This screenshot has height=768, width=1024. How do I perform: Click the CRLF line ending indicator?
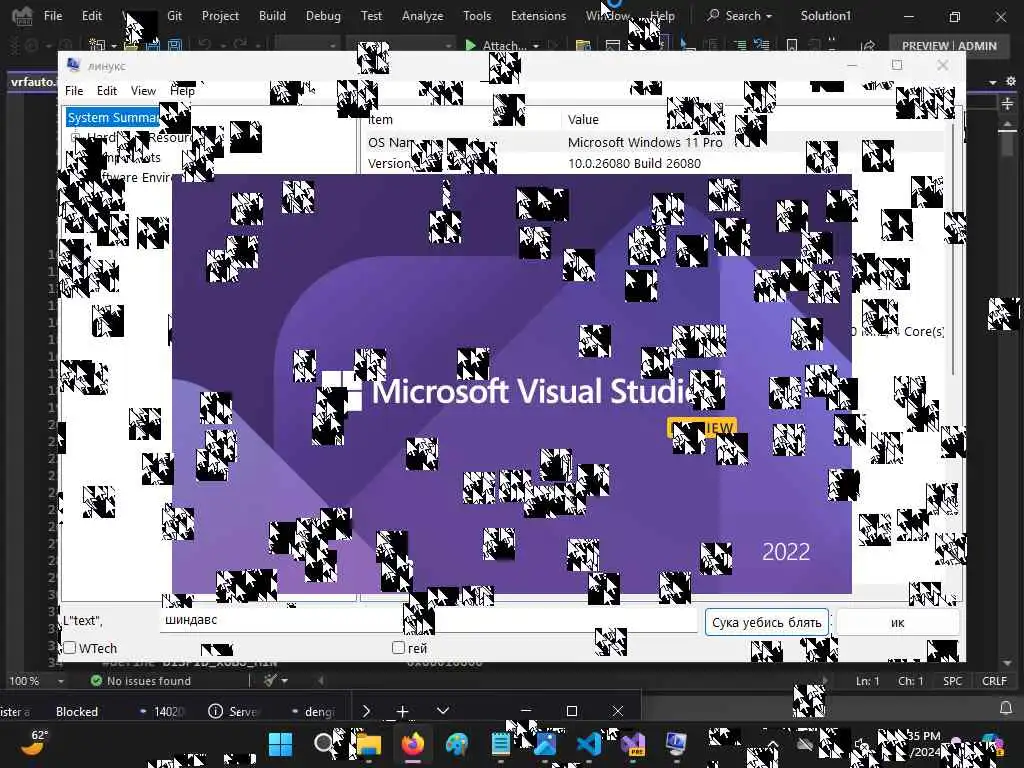tap(994, 680)
